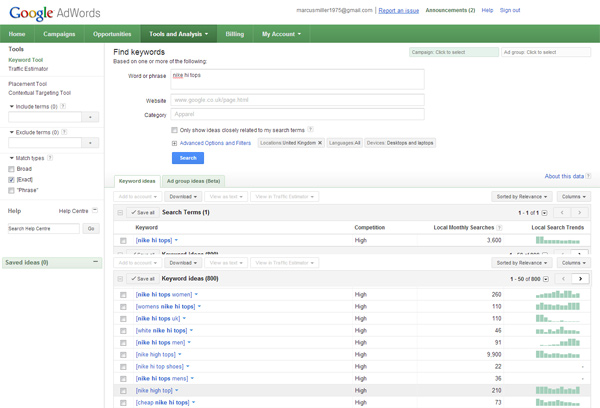Open help icon beside Include terms
The image size is (600, 408).
point(63,106)
